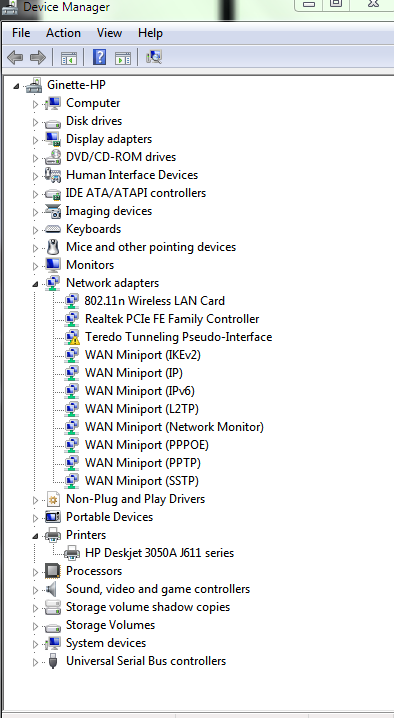Click the Show/Hide Action Pane icon
The image size is (394, 718).
(123, 58)
